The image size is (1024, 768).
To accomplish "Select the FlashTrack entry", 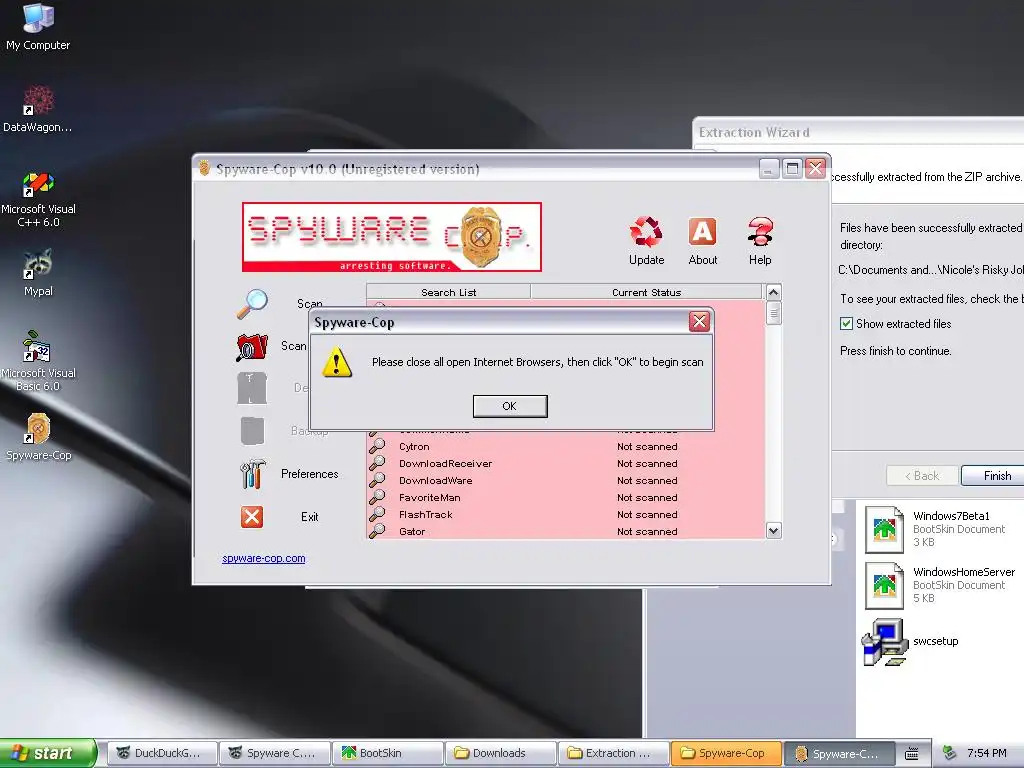I will (x=426, y=515).
